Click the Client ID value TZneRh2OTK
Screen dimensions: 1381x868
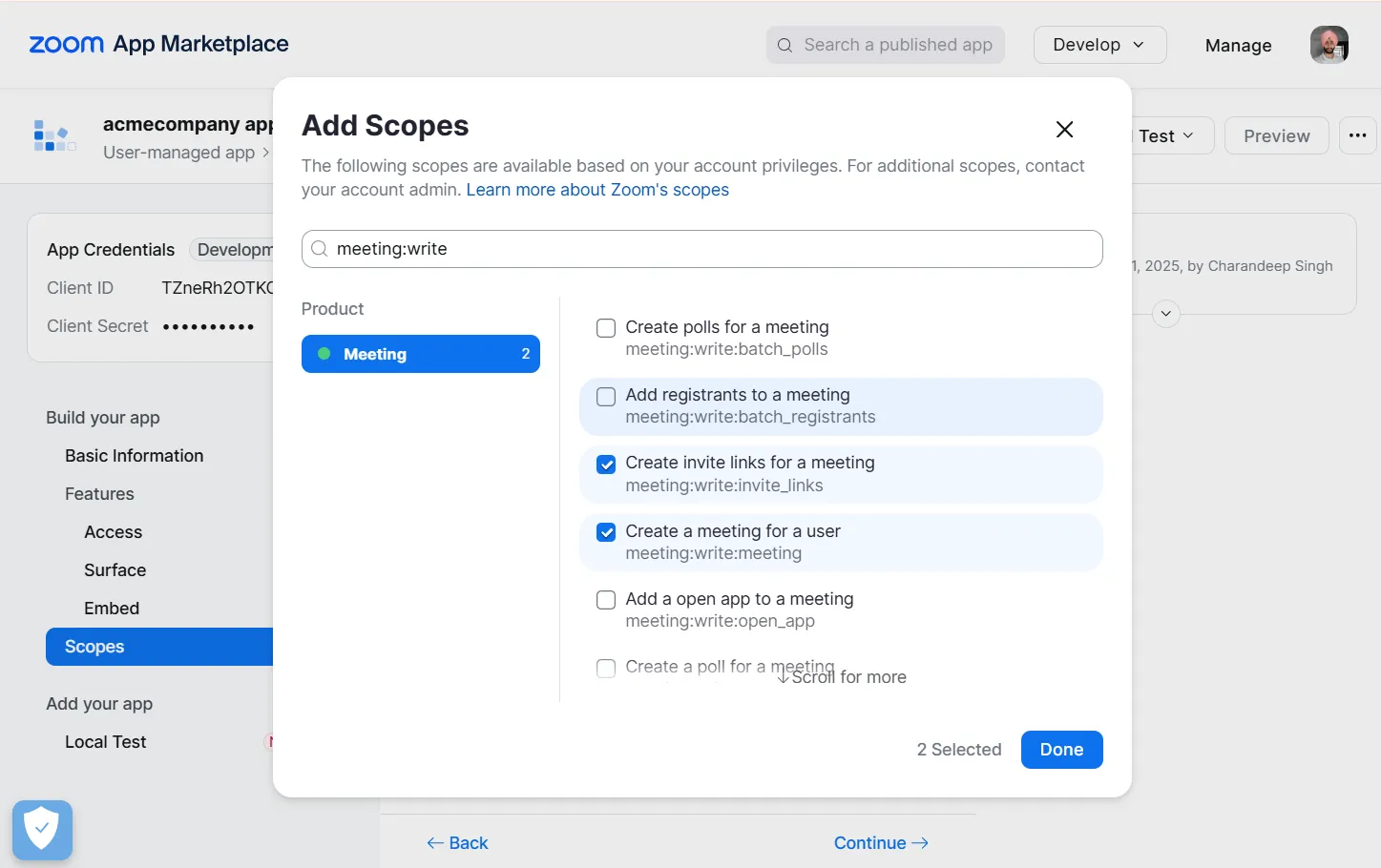tap(217, 288)
